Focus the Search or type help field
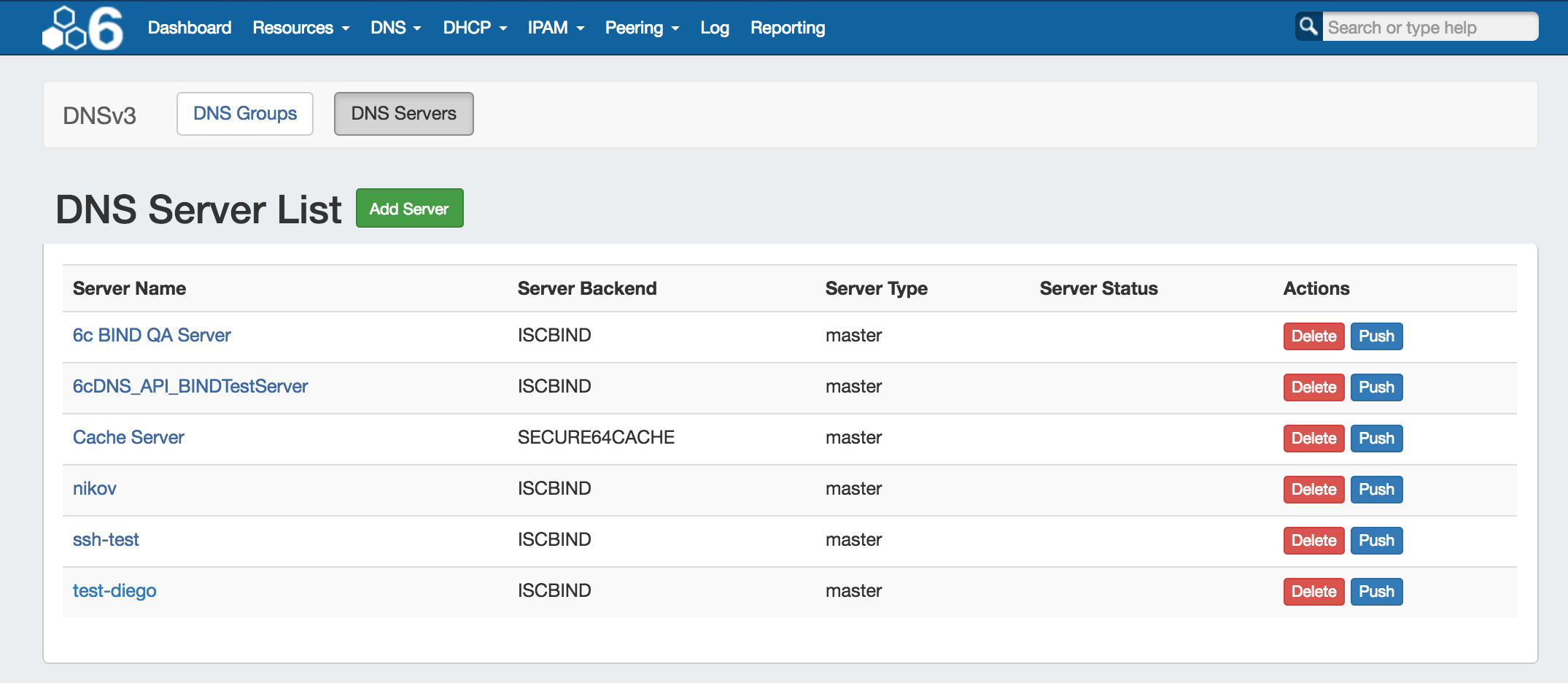Image resolution: width=1568 pixels, height=683 pixels. pyautogui.click(x=1429, y=28)
